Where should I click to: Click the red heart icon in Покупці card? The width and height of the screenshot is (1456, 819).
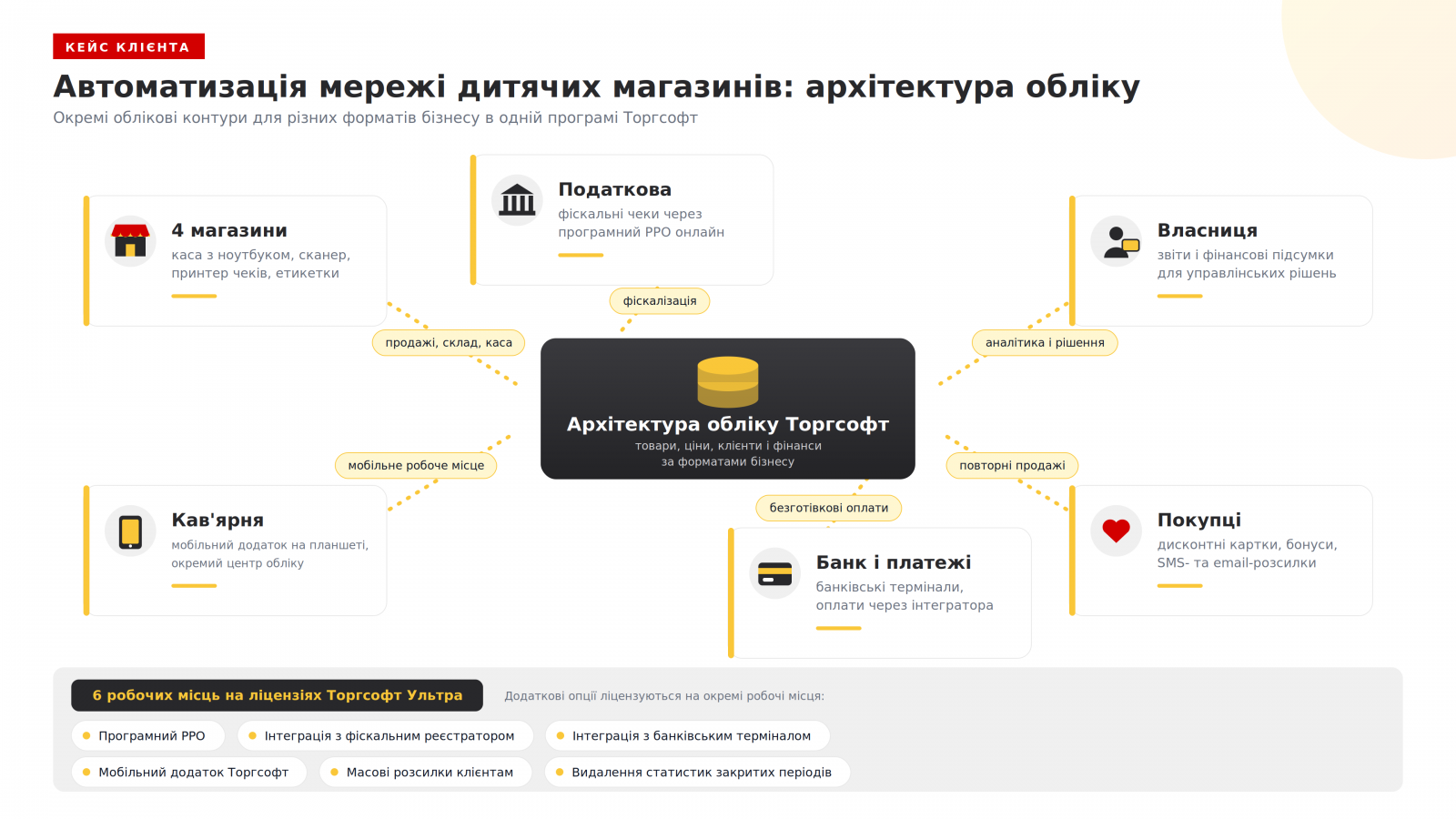1116,531
